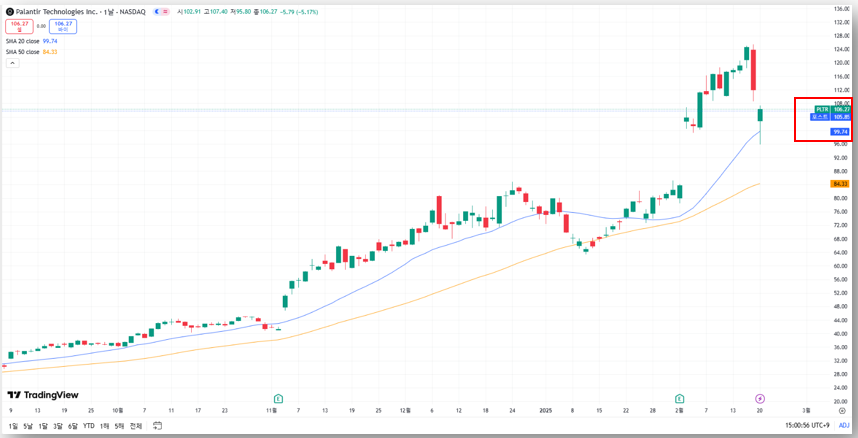Click the November earnings E marker

point(279,398)
